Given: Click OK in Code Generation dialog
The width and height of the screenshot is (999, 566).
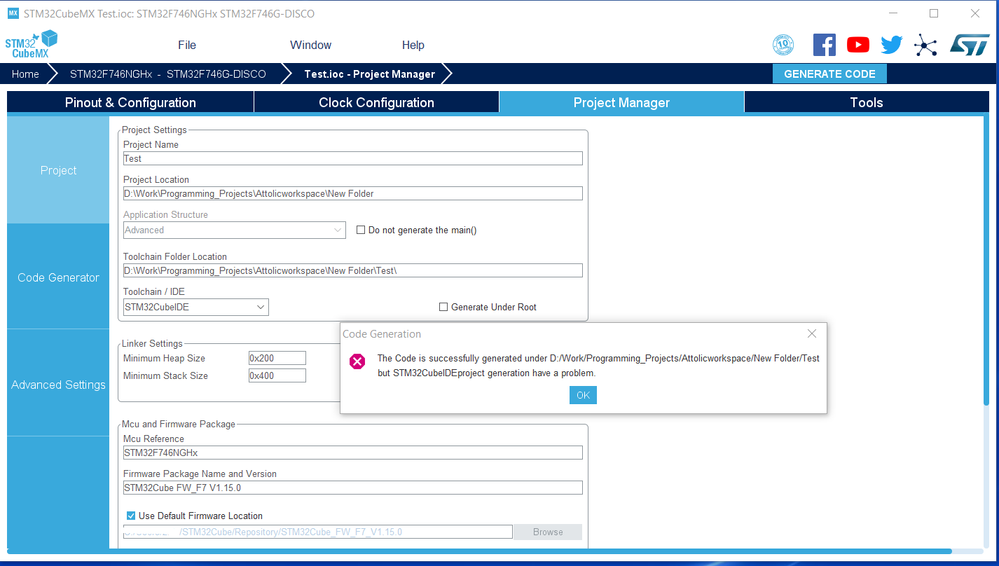Looking at the screenshot, I should coord(583,395).
